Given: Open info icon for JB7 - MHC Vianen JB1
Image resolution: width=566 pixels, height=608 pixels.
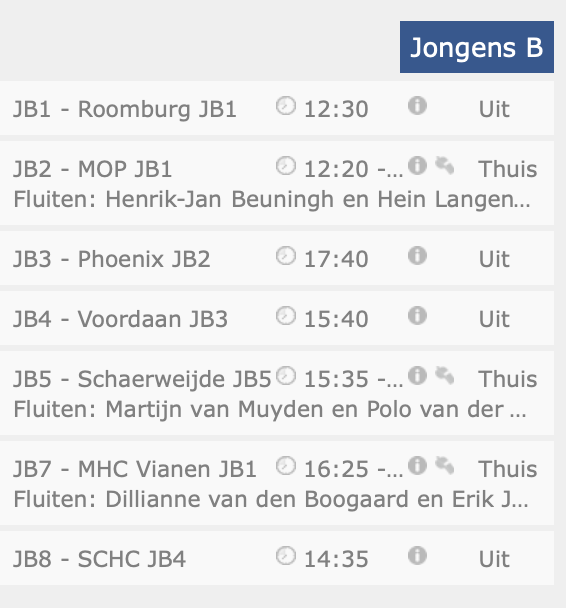Looking at the screenshot, I should (x=417, y=466).
